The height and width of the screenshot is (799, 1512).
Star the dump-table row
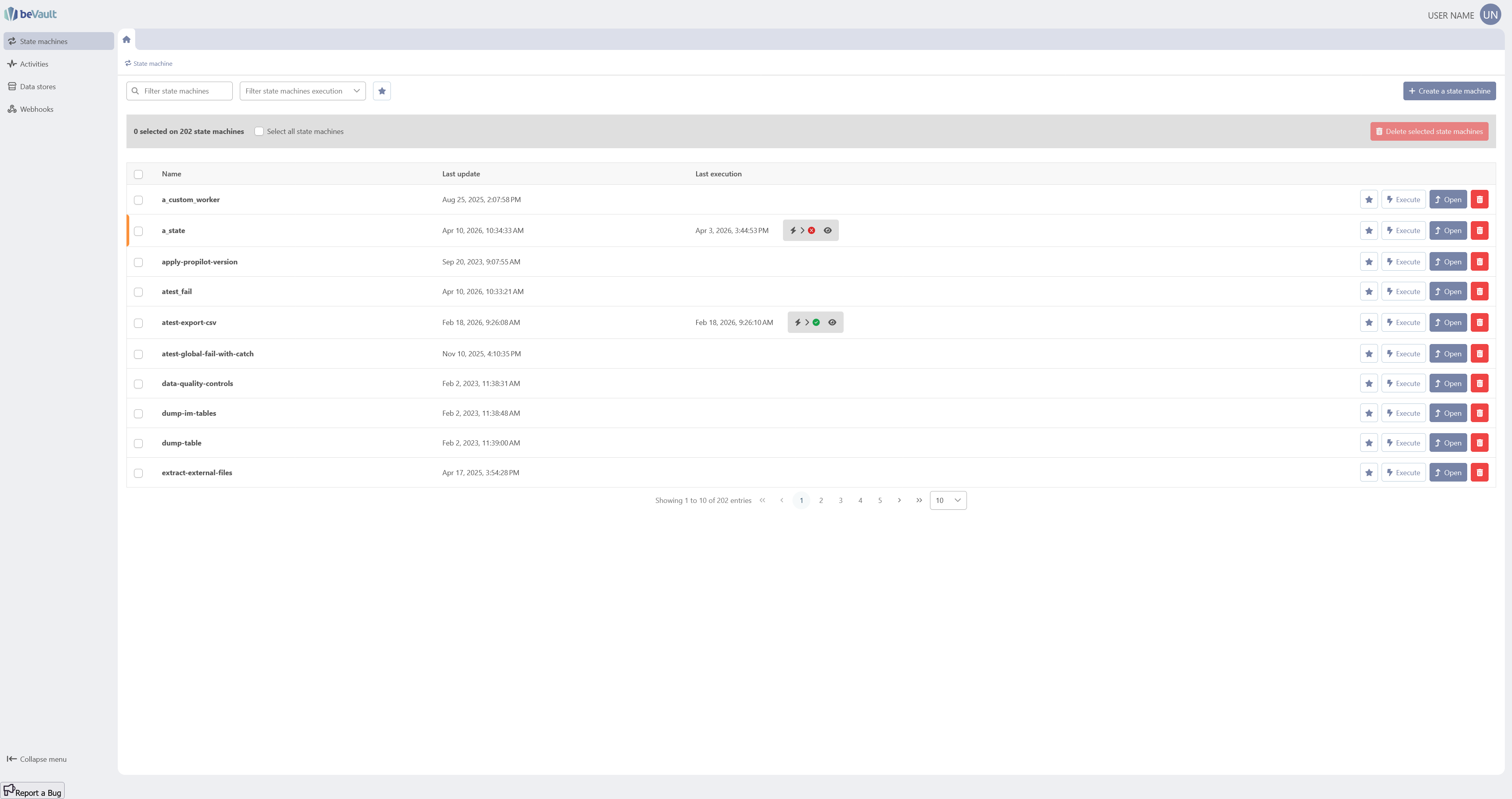1369,443
